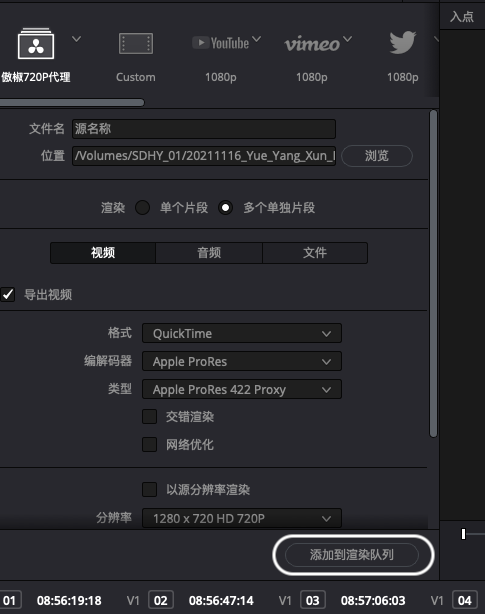The width and height of the screenshot is (485, 614).
Task: Click the timecode 08:56:19:18
Action: click(x=69, y=600)
